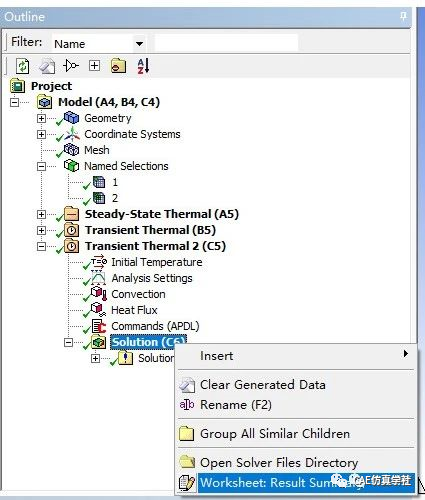Viewport: 425px width, 500px height.
Task: Click the folder grouping toolbar icon
Action: [x=118, y=66]
